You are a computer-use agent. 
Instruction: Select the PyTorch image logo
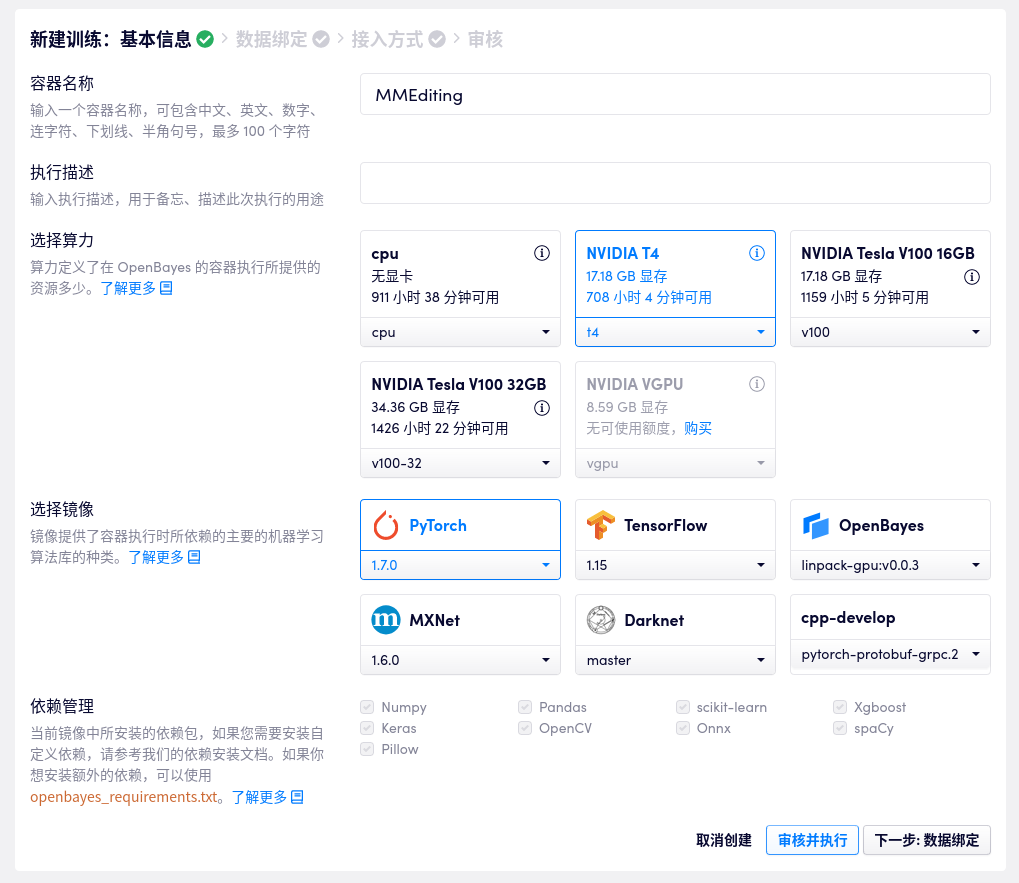(385, 525)
